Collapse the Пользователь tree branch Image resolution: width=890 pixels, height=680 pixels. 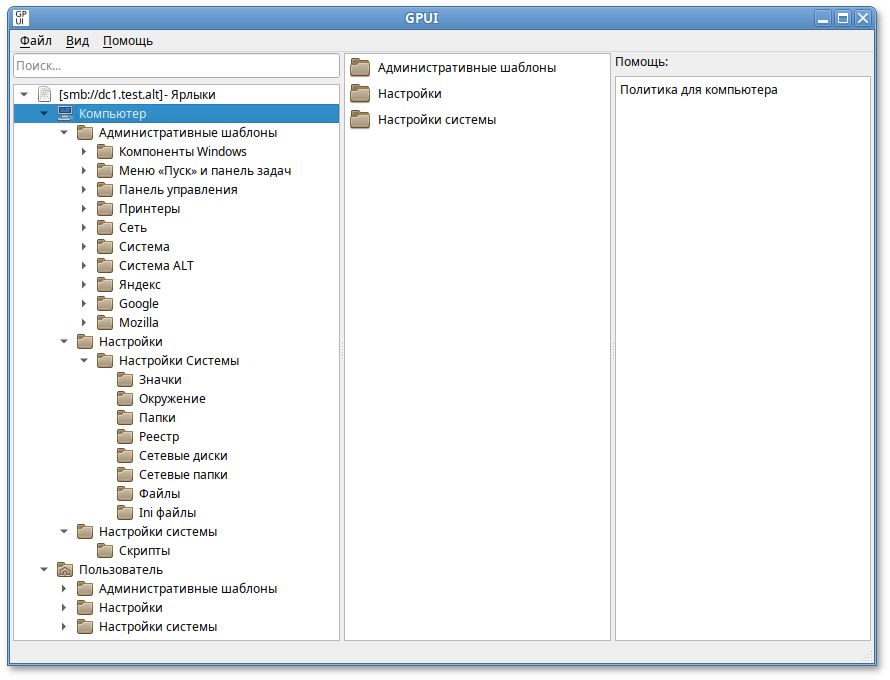(x=44, y=570)
